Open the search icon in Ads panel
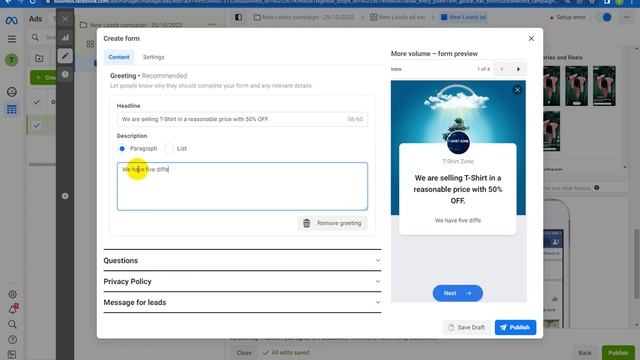Viewport: 640px width, 360px height. [x=36, y=38]
